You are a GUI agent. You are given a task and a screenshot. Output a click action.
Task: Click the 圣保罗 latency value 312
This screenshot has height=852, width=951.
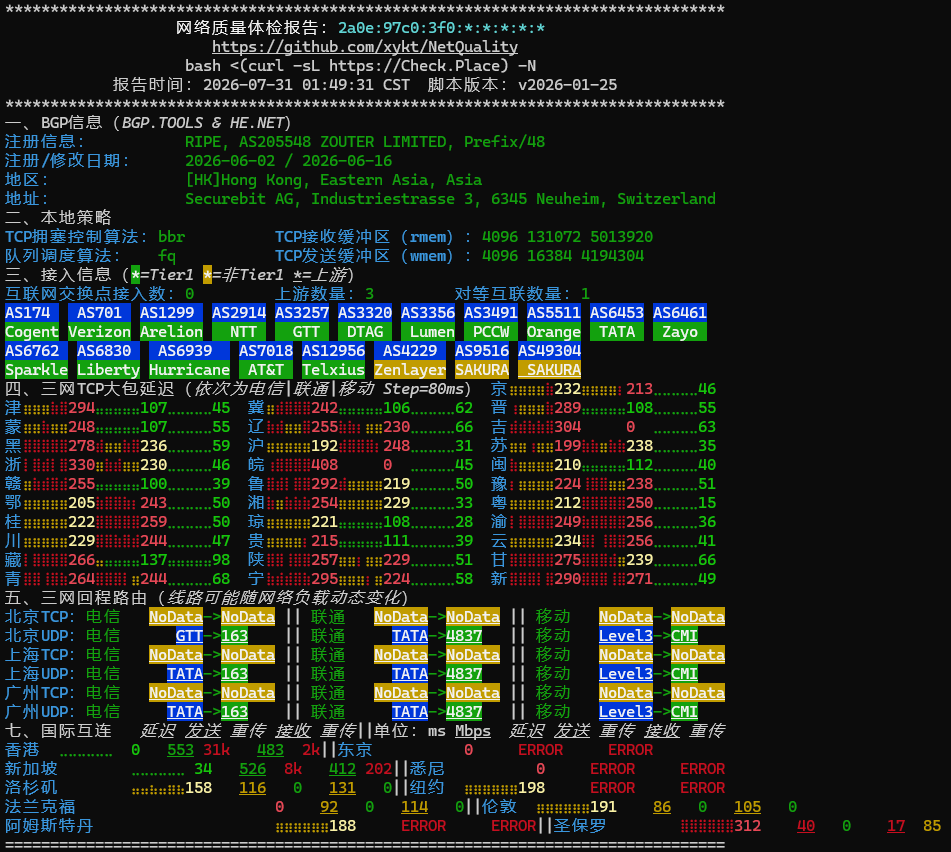pos(747,826)
